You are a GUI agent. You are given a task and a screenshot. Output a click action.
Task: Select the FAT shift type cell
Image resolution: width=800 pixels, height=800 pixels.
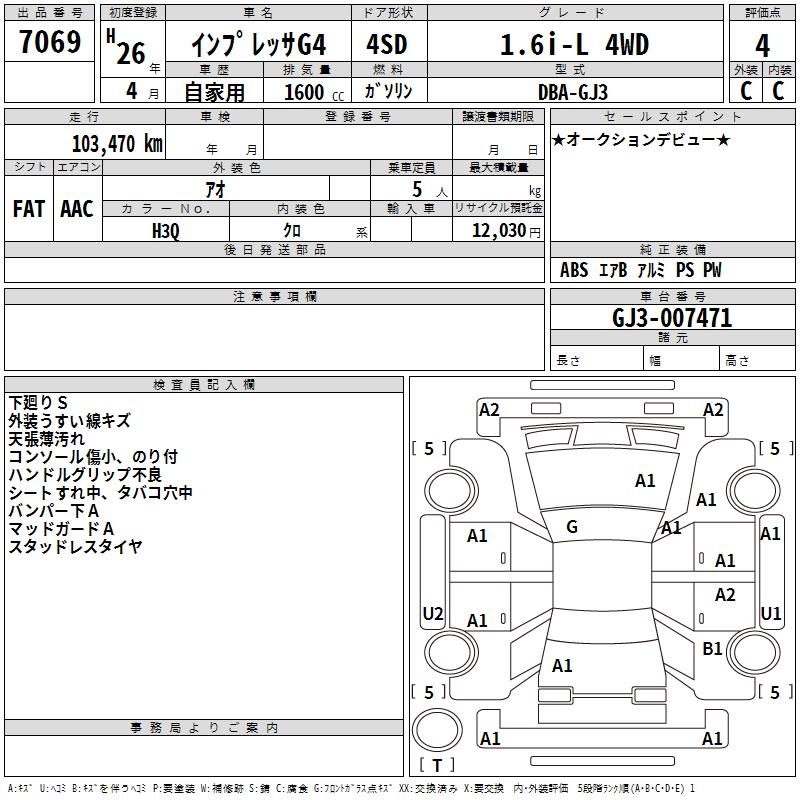(x=28, y=209)
